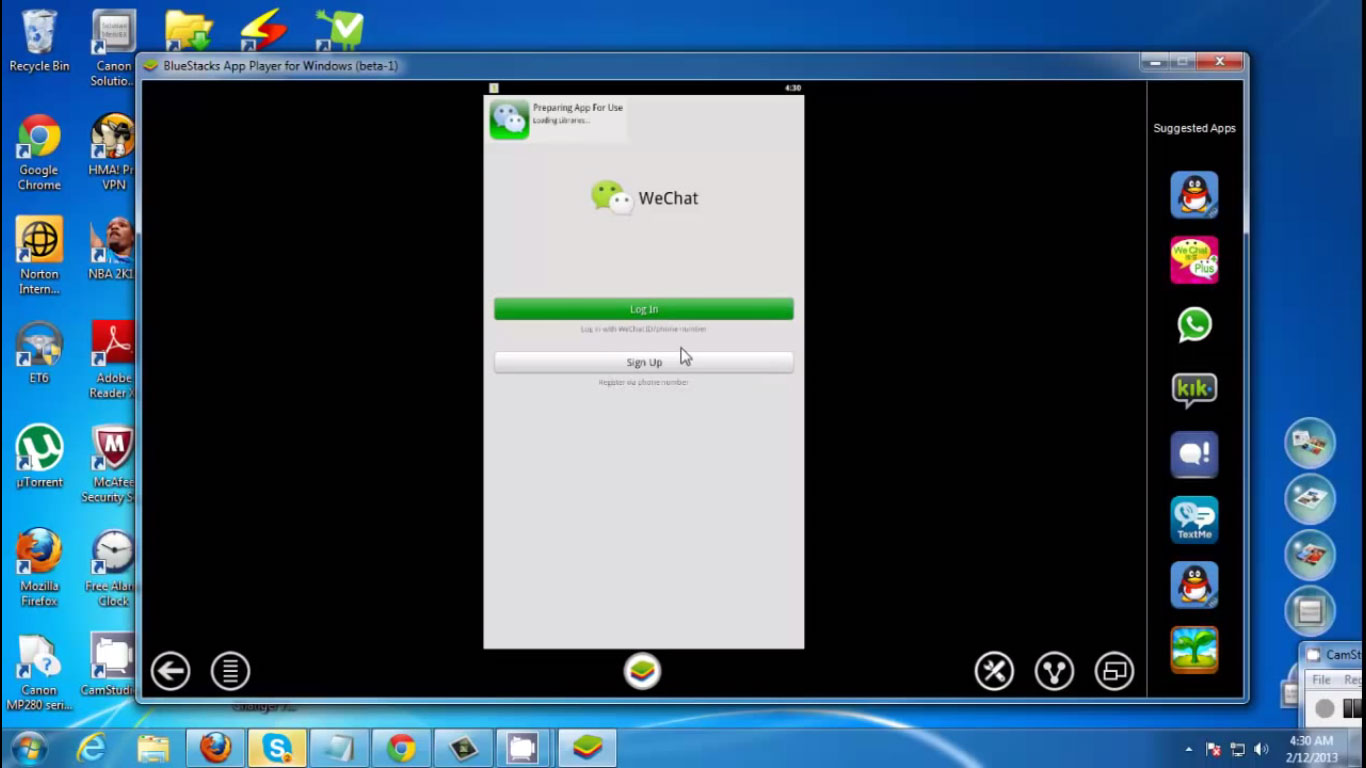Open the Kik suggested app
The width and height of the screenshot is (1366, 768).
pyautogui.click(x=1194, y=390)
